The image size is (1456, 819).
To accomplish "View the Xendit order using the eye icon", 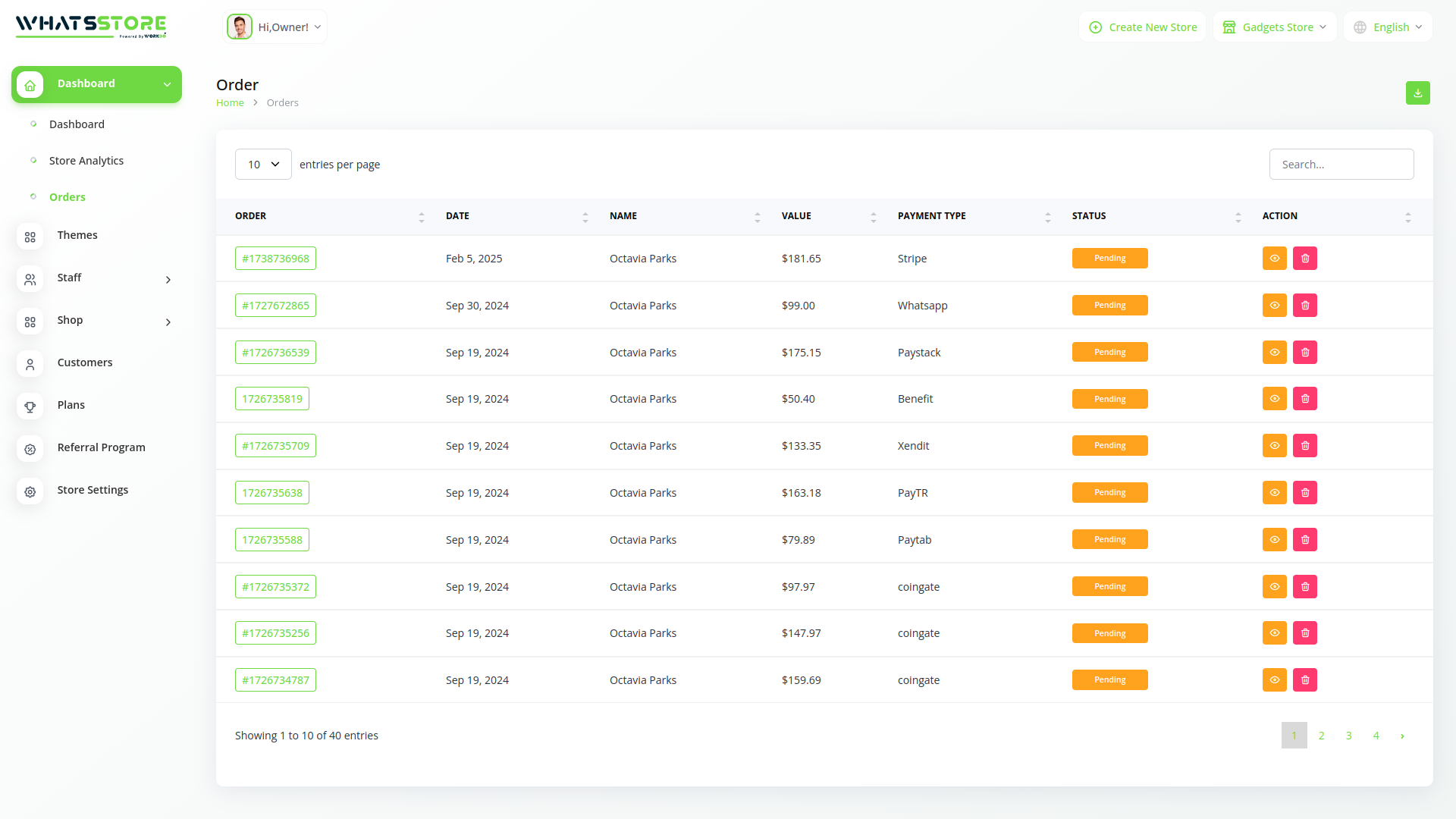I will (x=1274, y=446).
